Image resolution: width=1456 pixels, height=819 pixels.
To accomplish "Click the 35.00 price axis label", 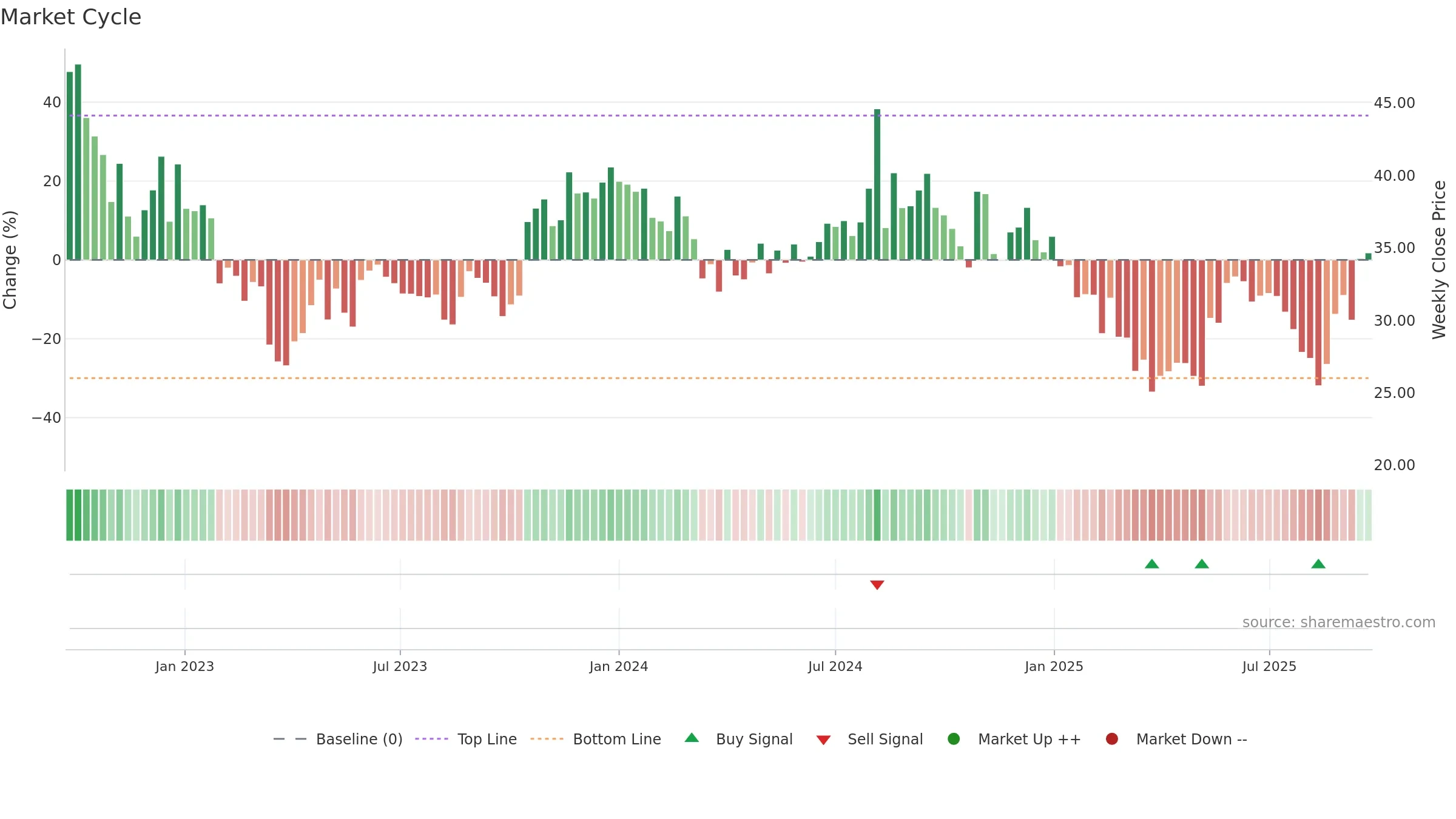I will tap(1394, 248).
